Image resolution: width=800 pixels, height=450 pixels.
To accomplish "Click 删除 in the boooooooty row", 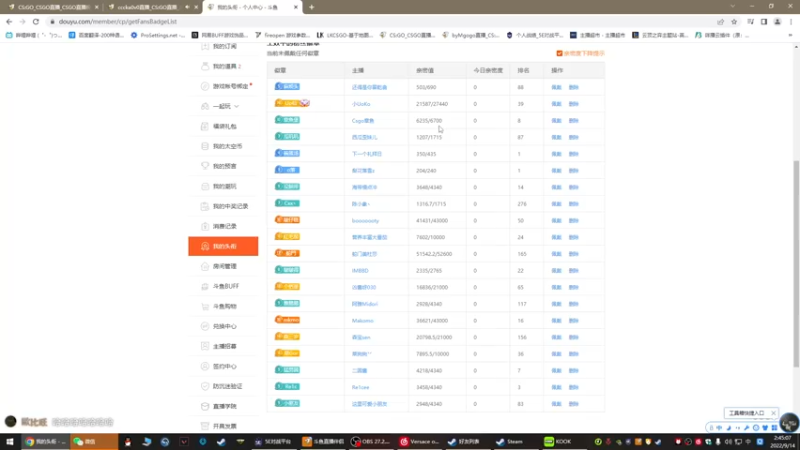I will pyautogui.click(x=573, y=220).
